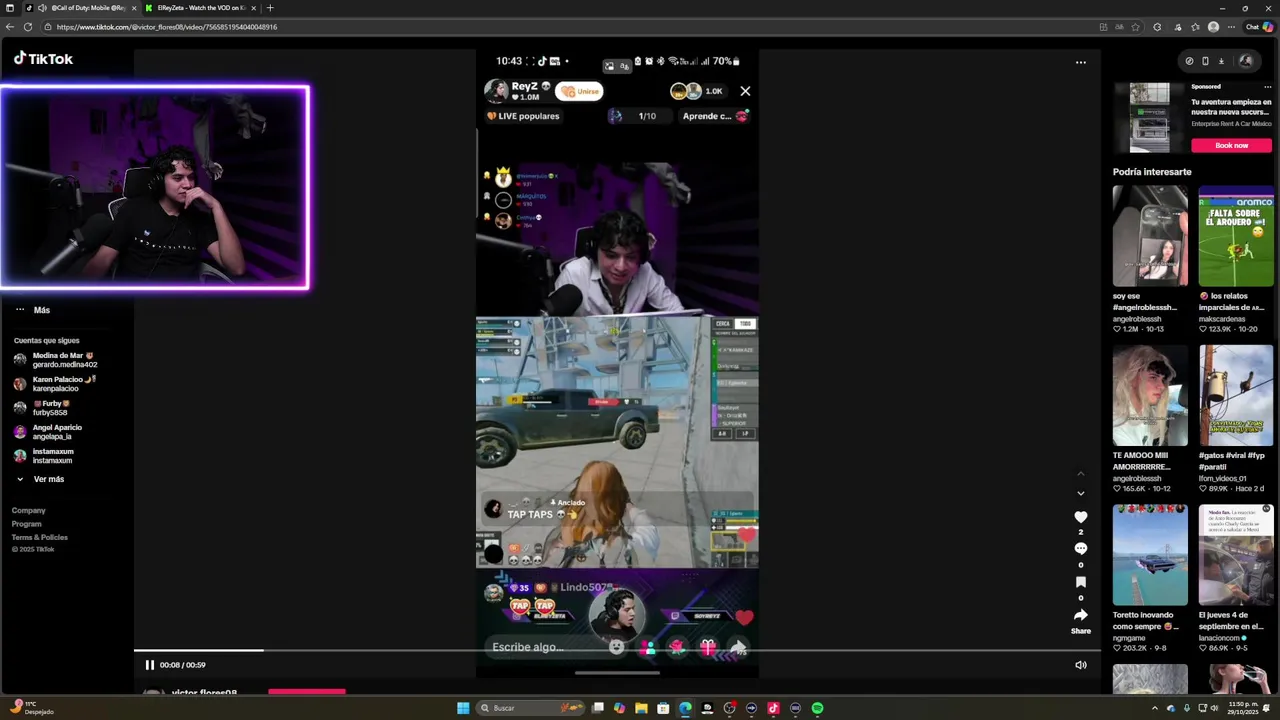Viewport: 1280px width, 720px height.
Task: Open Angel Aparicio account
Action: (x=48, y=432)
